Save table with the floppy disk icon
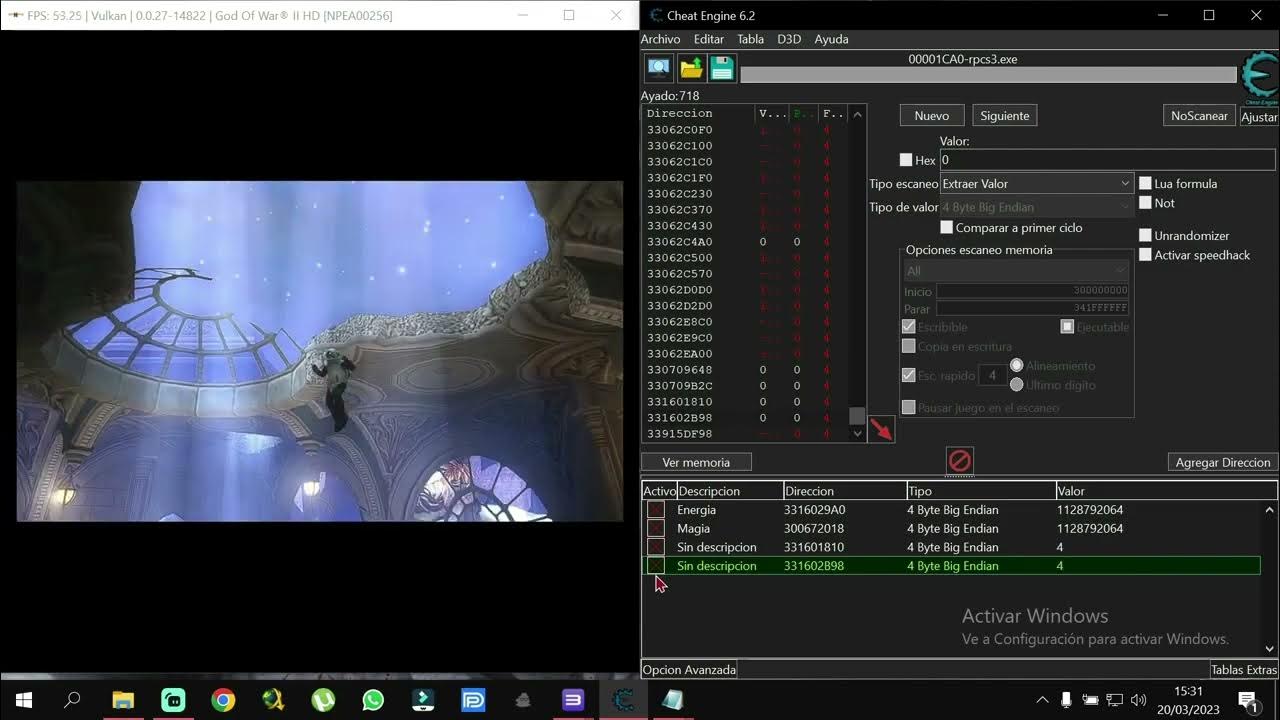The image size is (1280, 720). pos(722,68)
